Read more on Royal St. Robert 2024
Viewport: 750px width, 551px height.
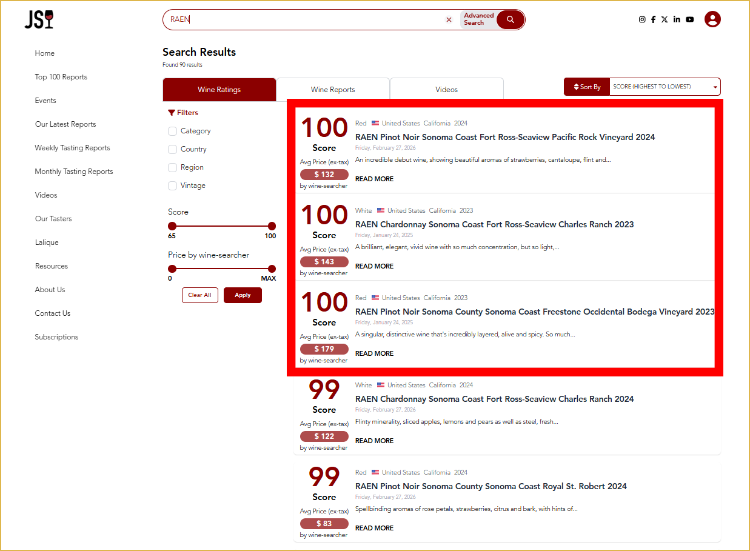click(x=374, y=528)
